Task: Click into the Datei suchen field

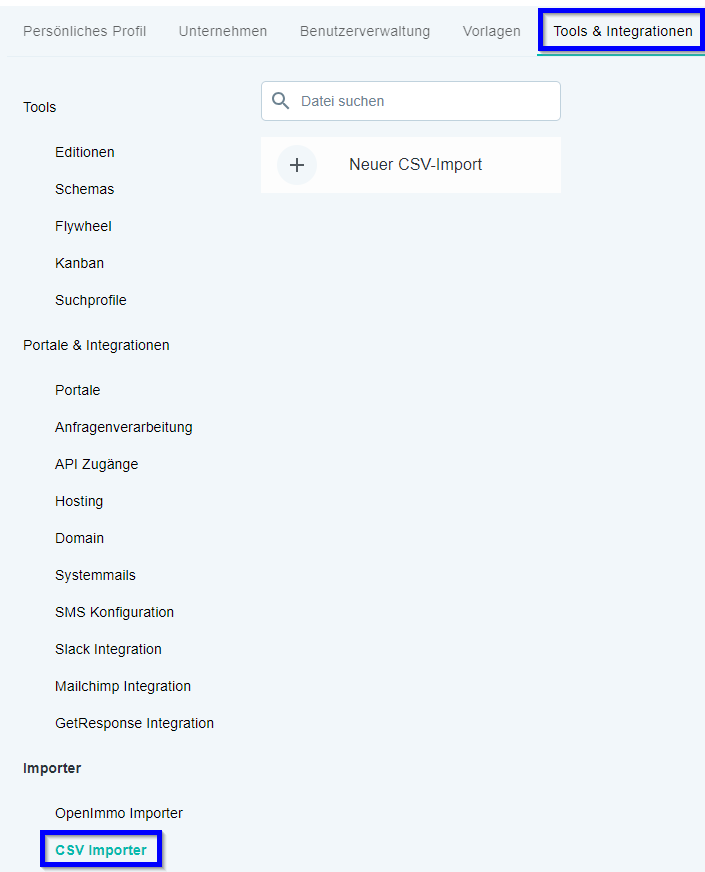Action: click(x=411, y=101)
